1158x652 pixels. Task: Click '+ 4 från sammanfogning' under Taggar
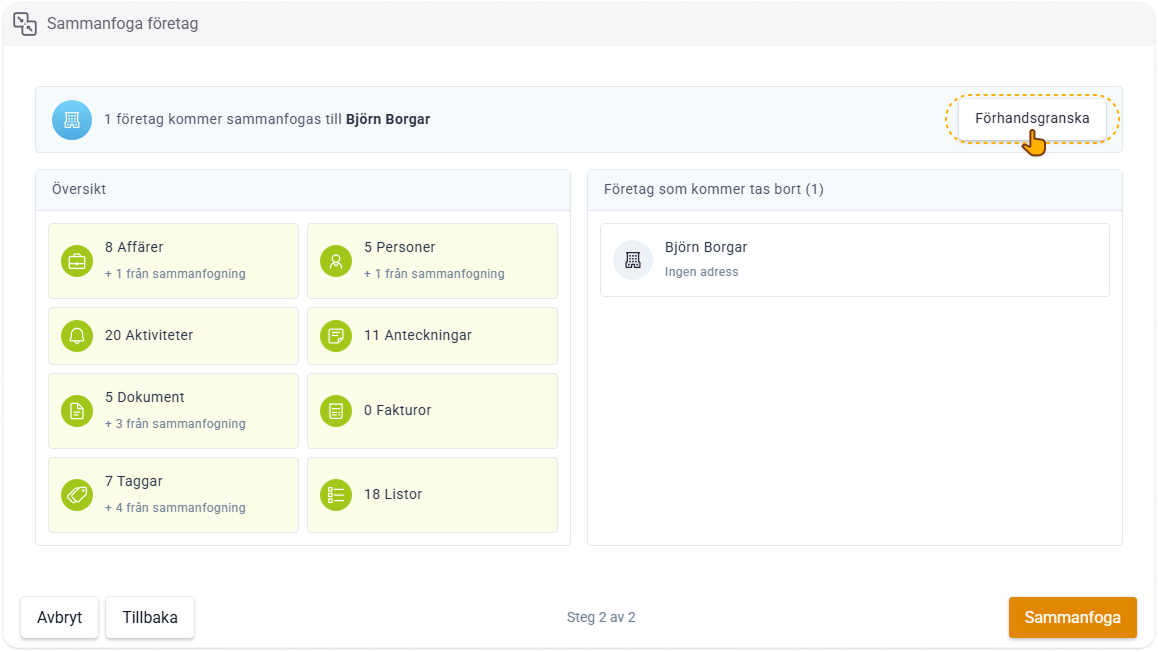(175, 508)
